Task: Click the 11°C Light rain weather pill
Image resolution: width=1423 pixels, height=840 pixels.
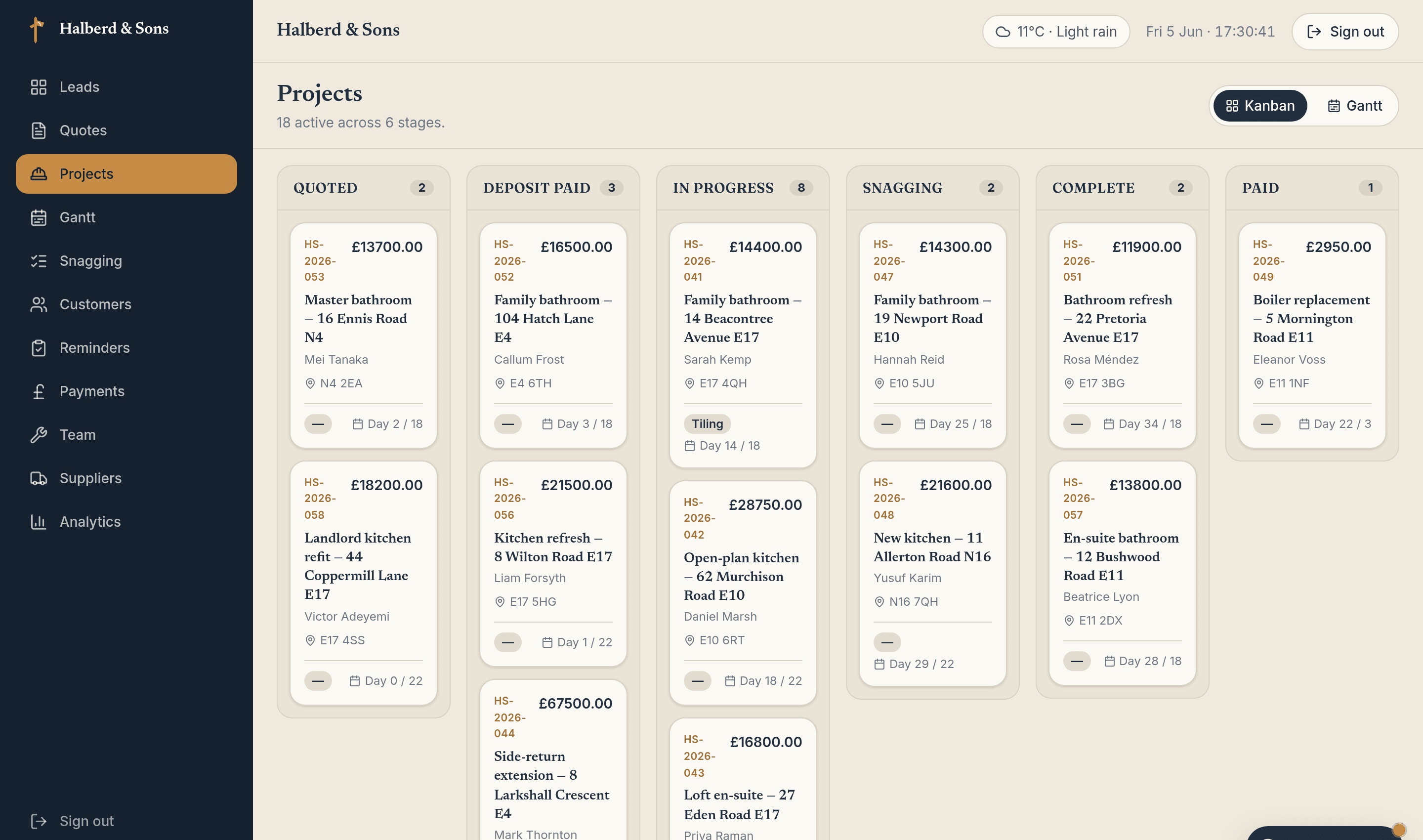Action: 1056,32
